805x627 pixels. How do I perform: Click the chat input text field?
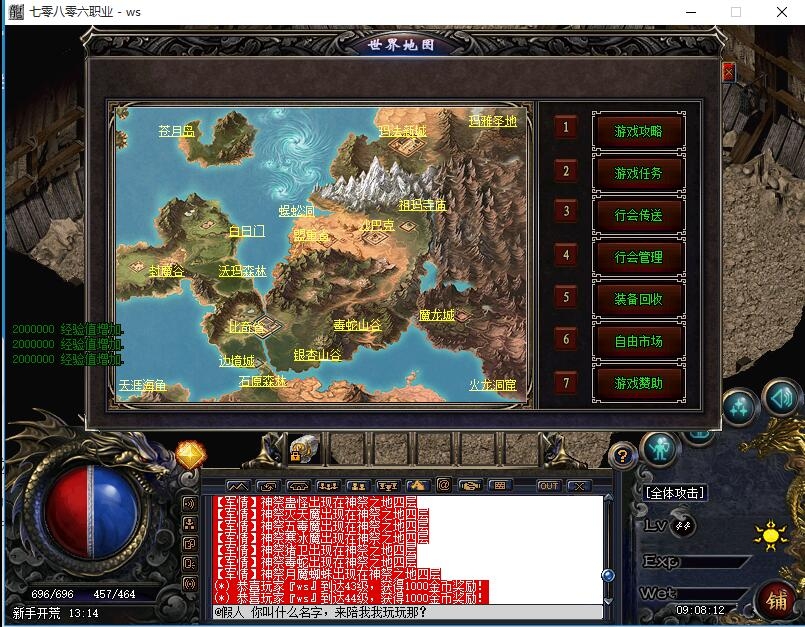pos(405,611)
